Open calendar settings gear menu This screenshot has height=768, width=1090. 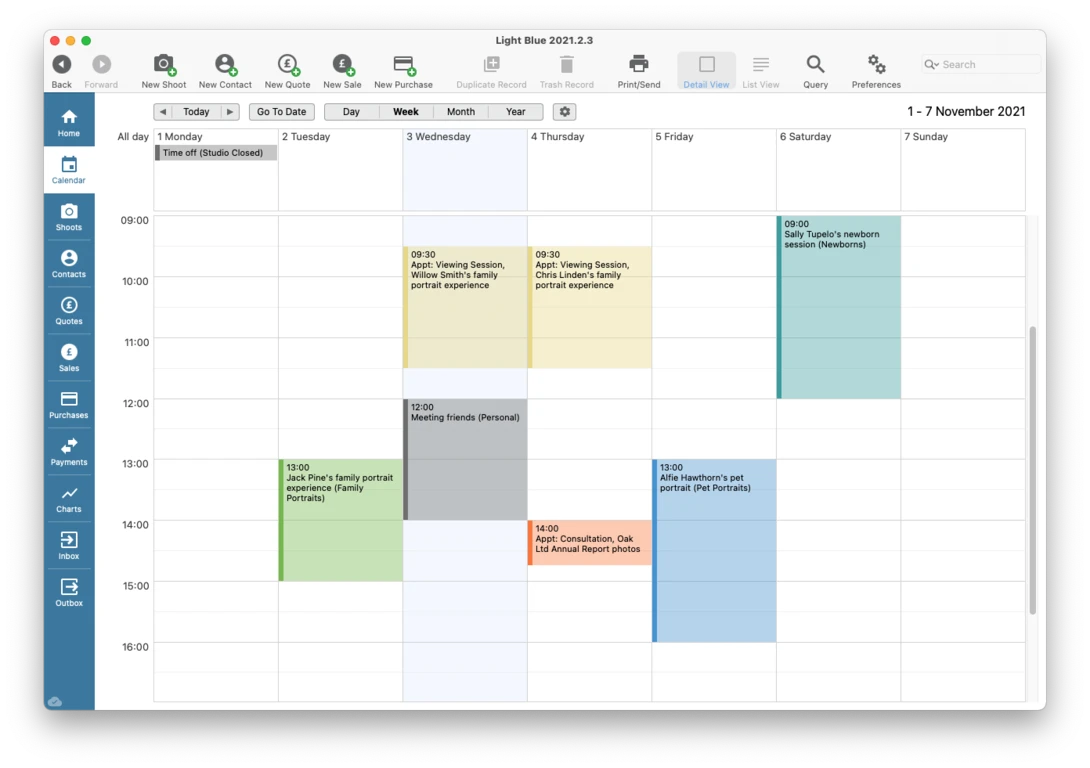click(x=564, y=112)
